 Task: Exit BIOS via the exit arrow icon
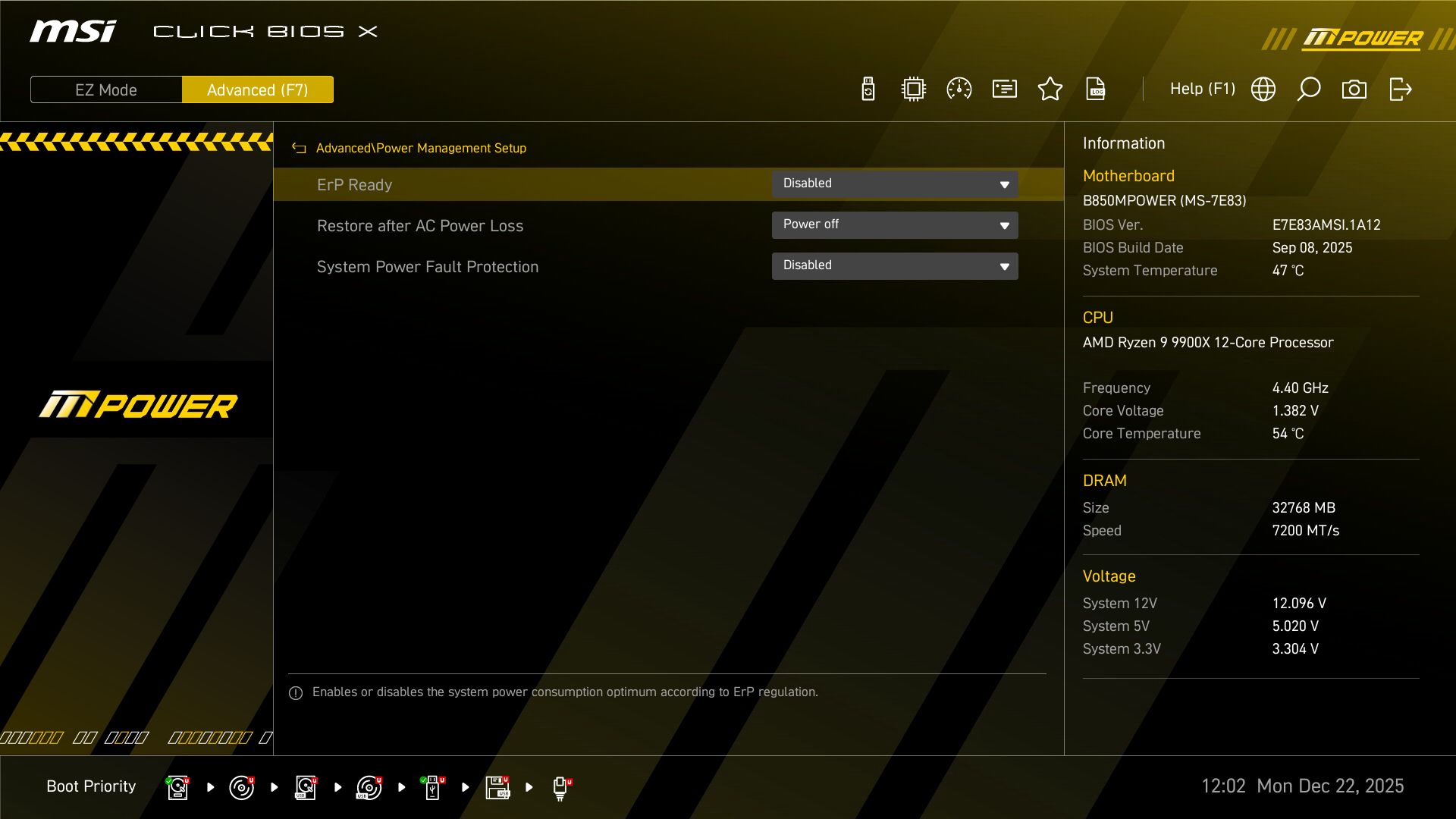1400,89
